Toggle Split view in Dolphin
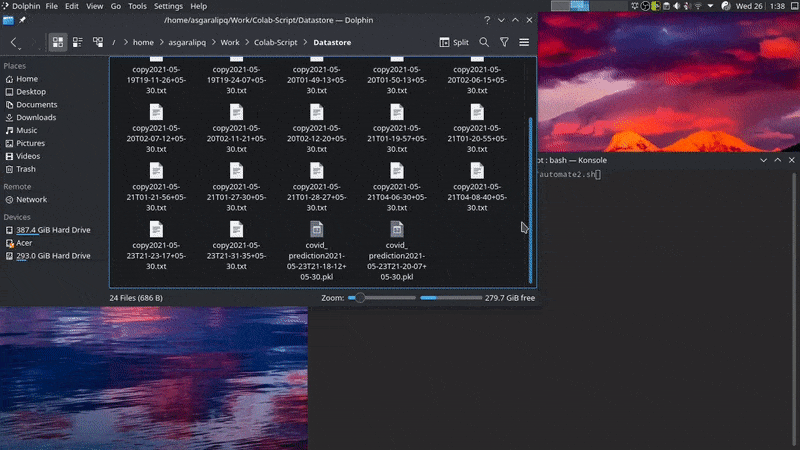 (x=454, y=42)
